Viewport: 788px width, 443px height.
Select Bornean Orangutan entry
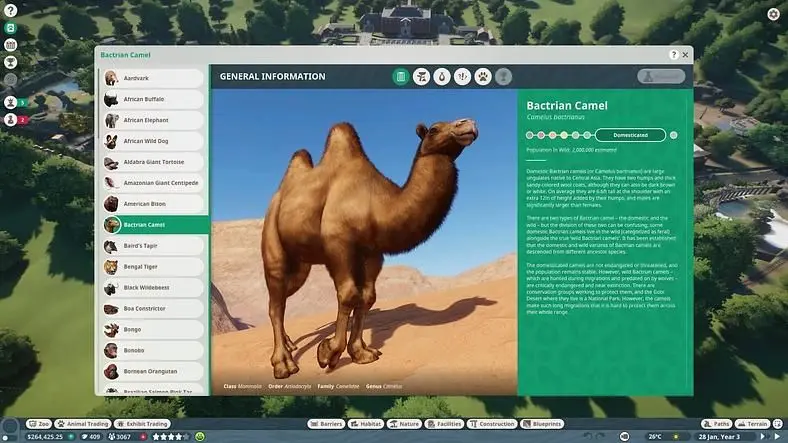tap(153, 372)
